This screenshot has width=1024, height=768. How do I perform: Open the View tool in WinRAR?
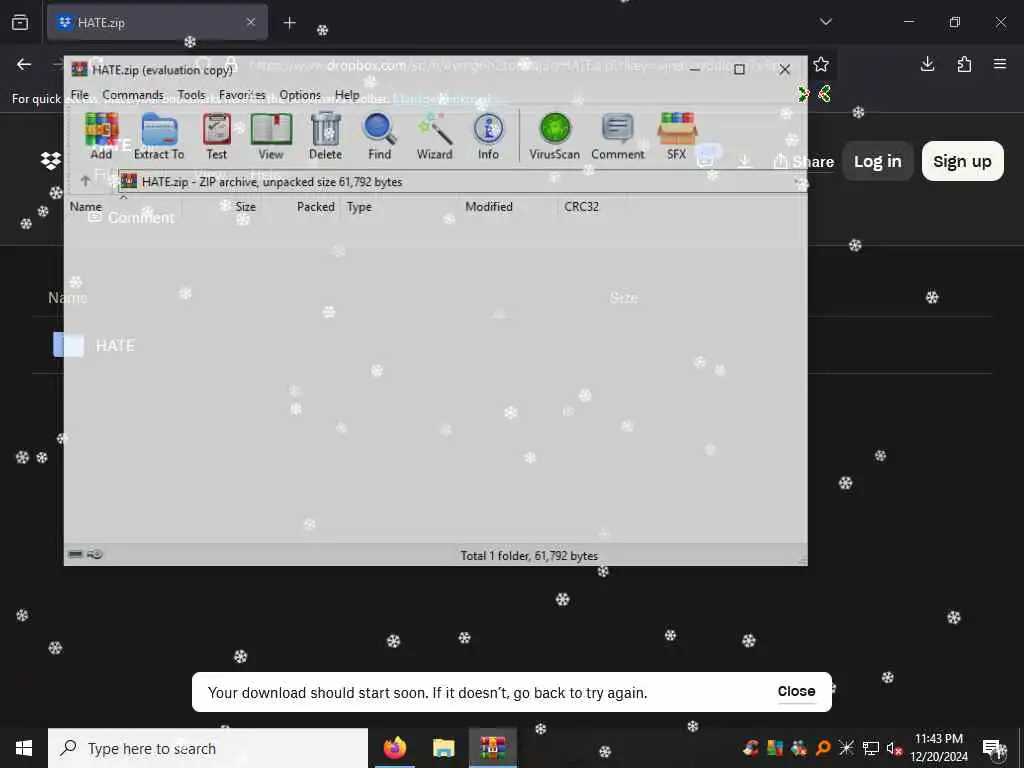pos(271,136)
